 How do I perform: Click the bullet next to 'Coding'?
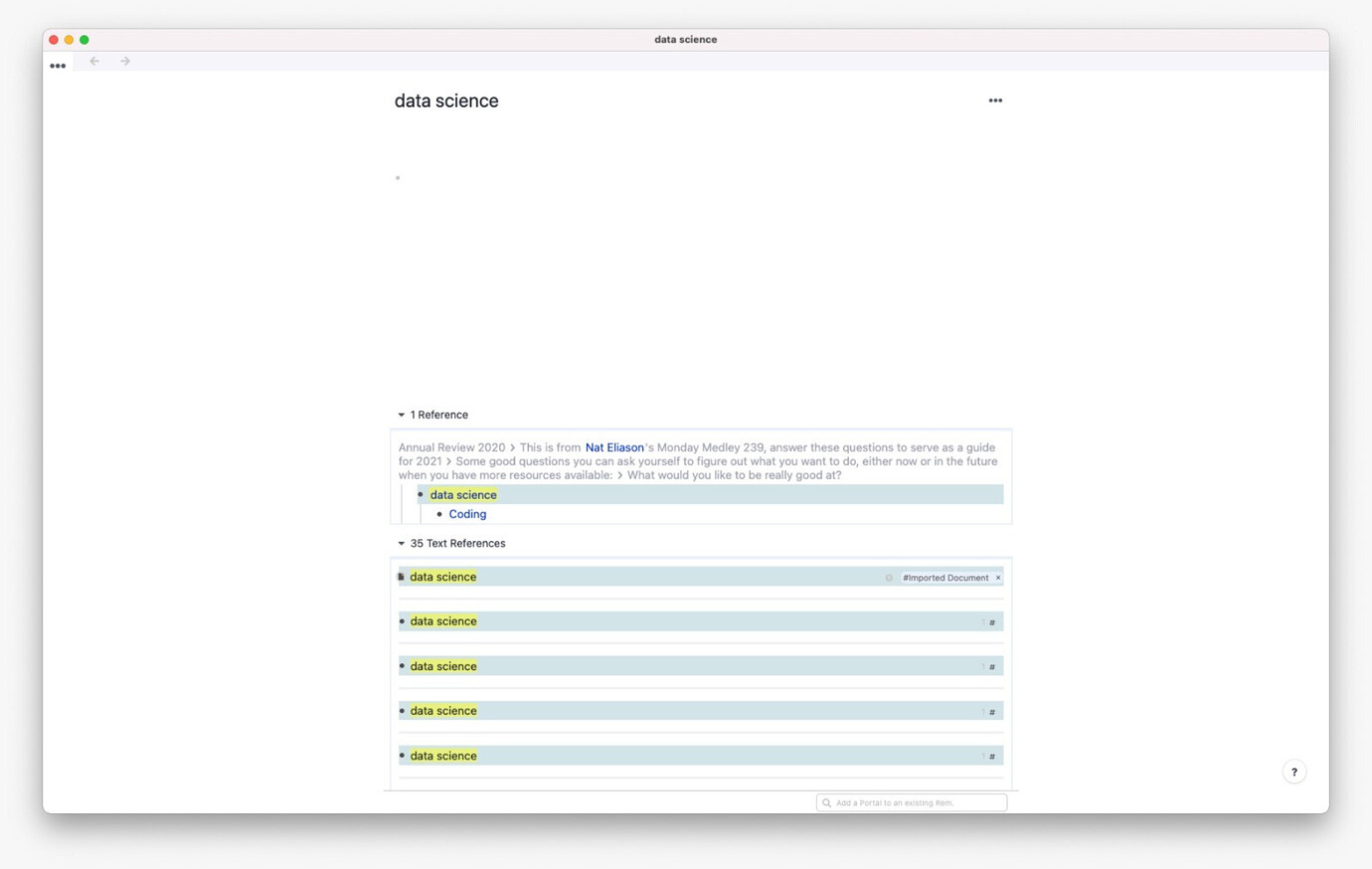click(x=438, y=514)
